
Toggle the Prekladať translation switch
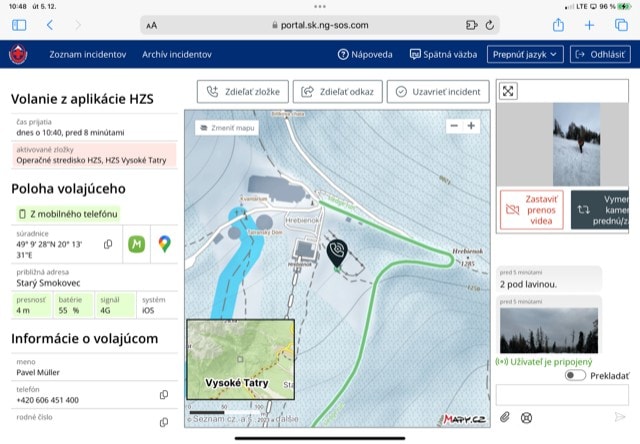[x=575, y=375]
